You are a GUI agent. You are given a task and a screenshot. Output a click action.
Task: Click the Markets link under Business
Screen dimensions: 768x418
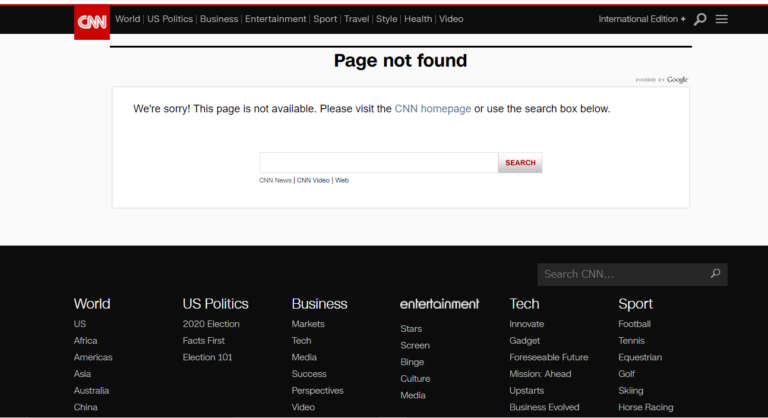pos(308,324)
